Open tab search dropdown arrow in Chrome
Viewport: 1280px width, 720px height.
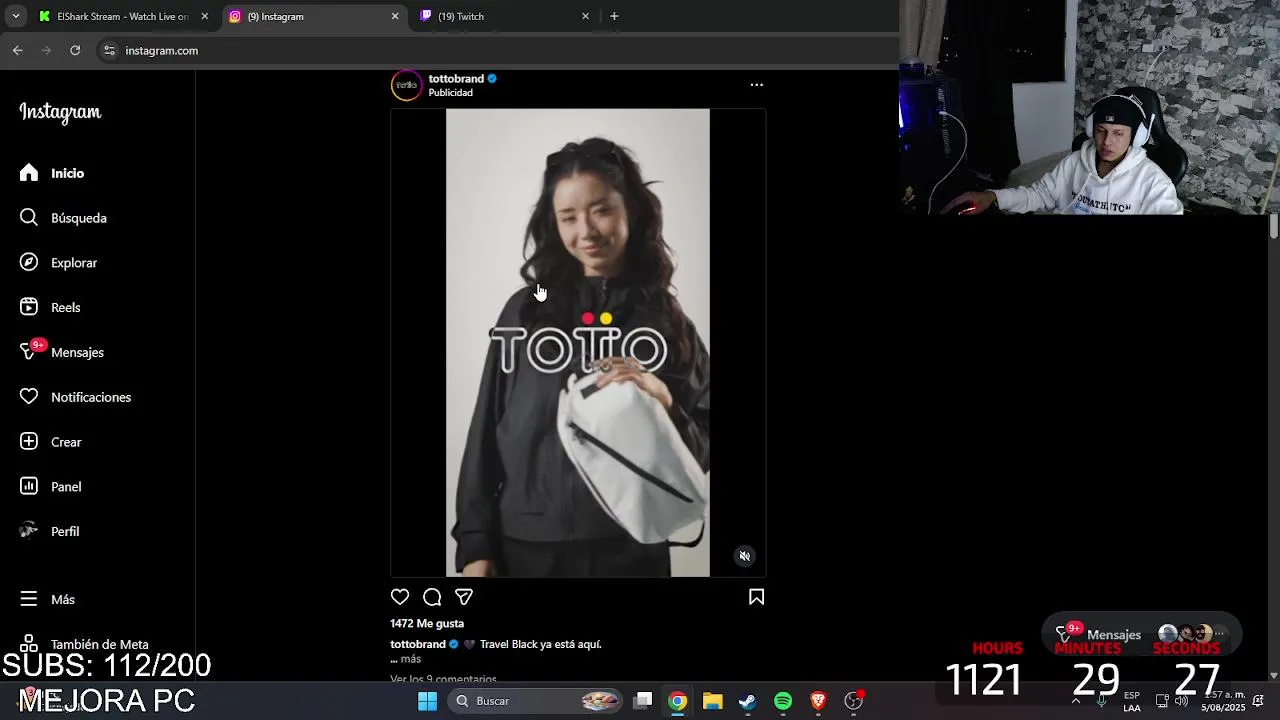15,16
